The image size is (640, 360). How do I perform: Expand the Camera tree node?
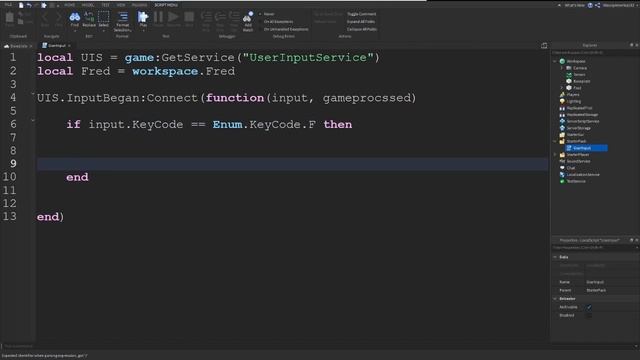[562, 68]
